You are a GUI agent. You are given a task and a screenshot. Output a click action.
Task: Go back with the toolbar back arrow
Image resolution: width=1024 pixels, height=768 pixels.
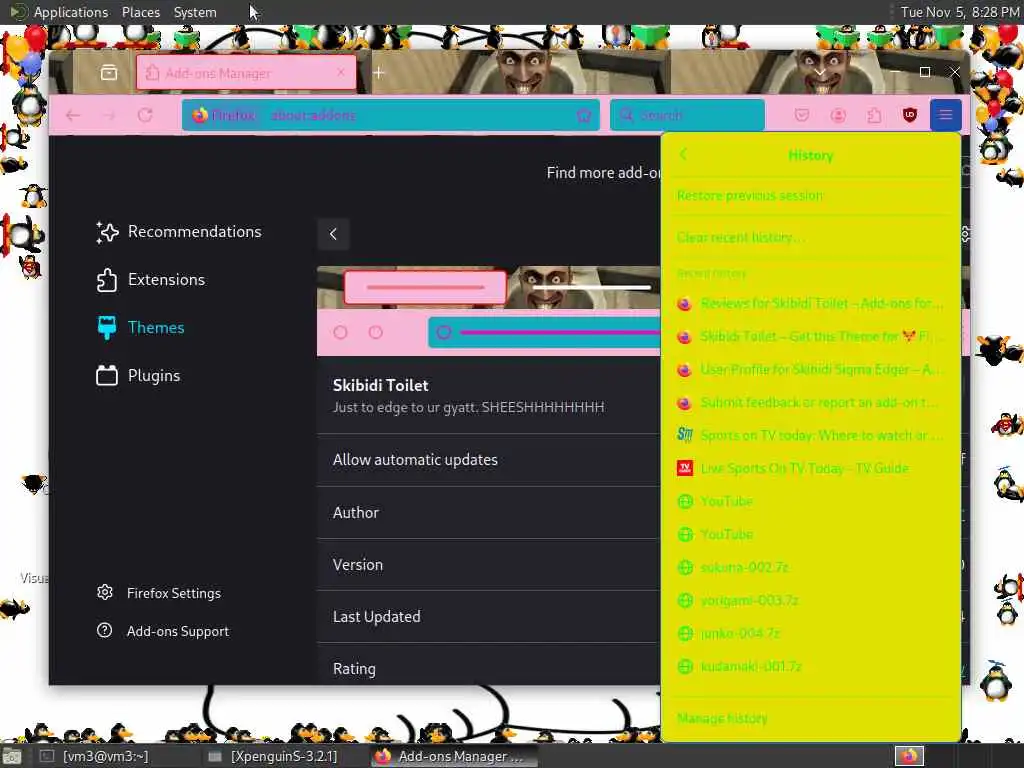click(73, 116)
